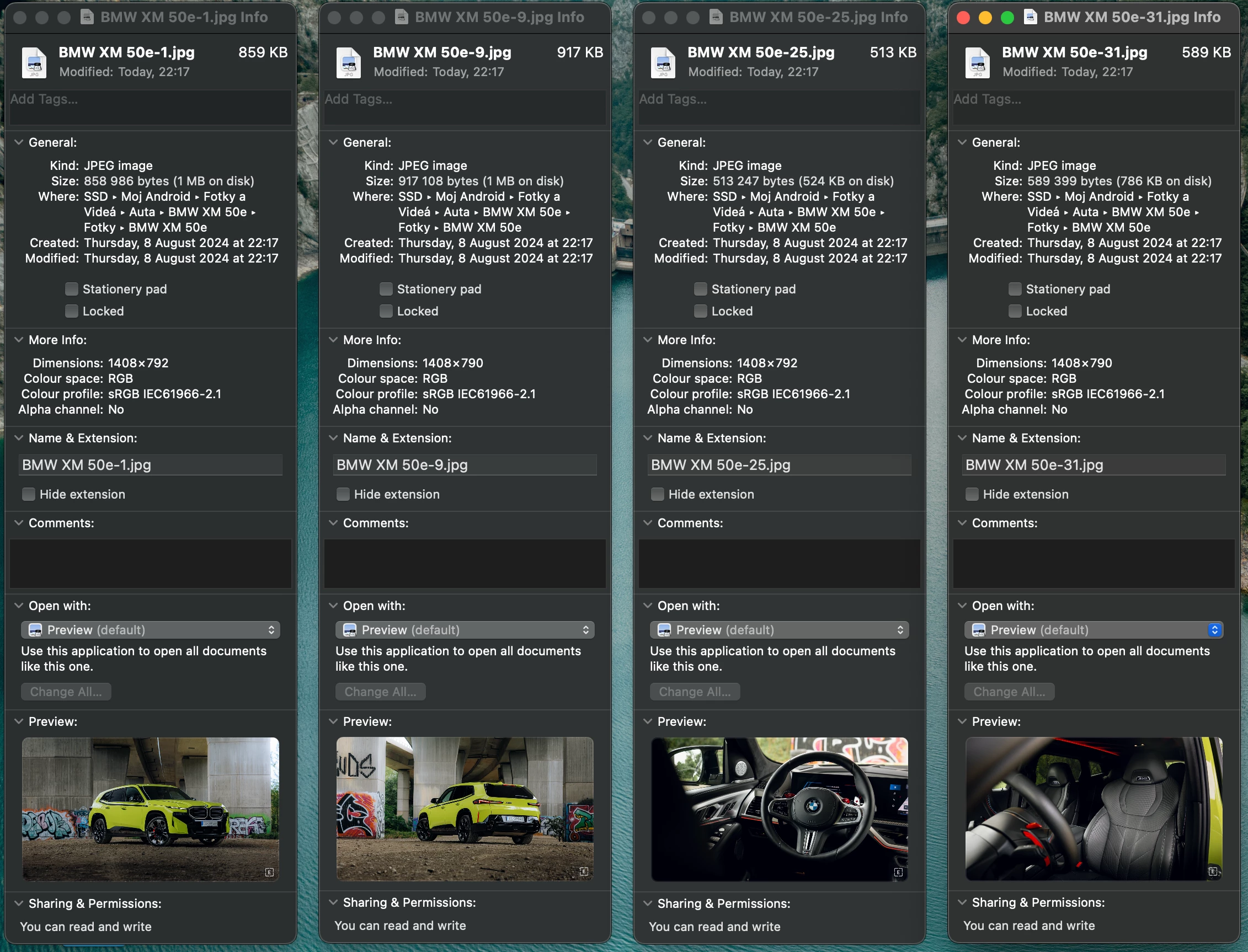Click the JPG file icon for BMW XM 50e-9.jpg
The height and width of the screenshot is (952, 1248).
[349, 62]
